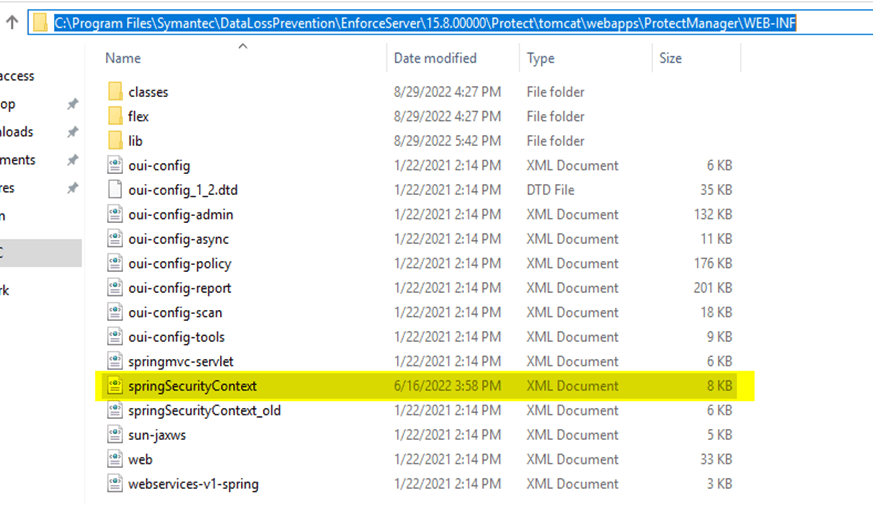The height and width of the screenshot is (505, 873).
Task: Sort files by Size column header
Action: pyautogui.click(x=670, y=59)
